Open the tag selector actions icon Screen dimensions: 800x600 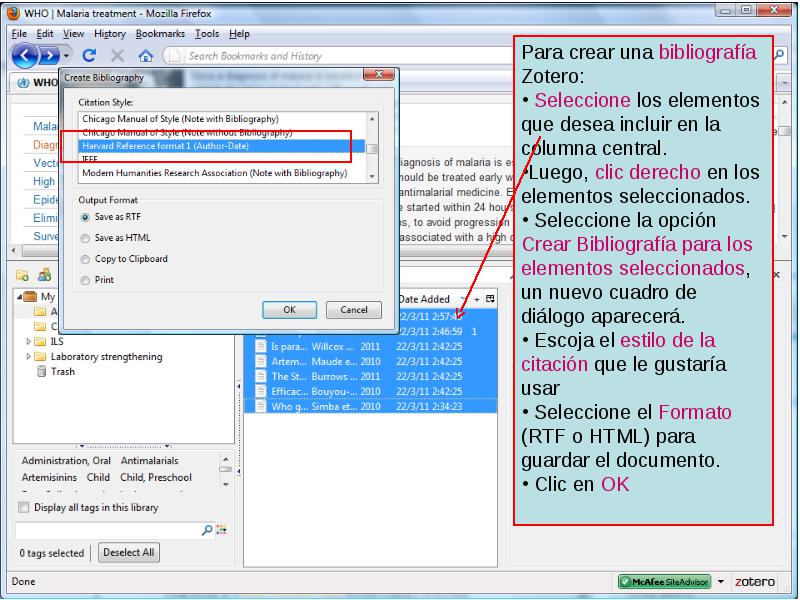pyautogui.click(x=221, y=530)
